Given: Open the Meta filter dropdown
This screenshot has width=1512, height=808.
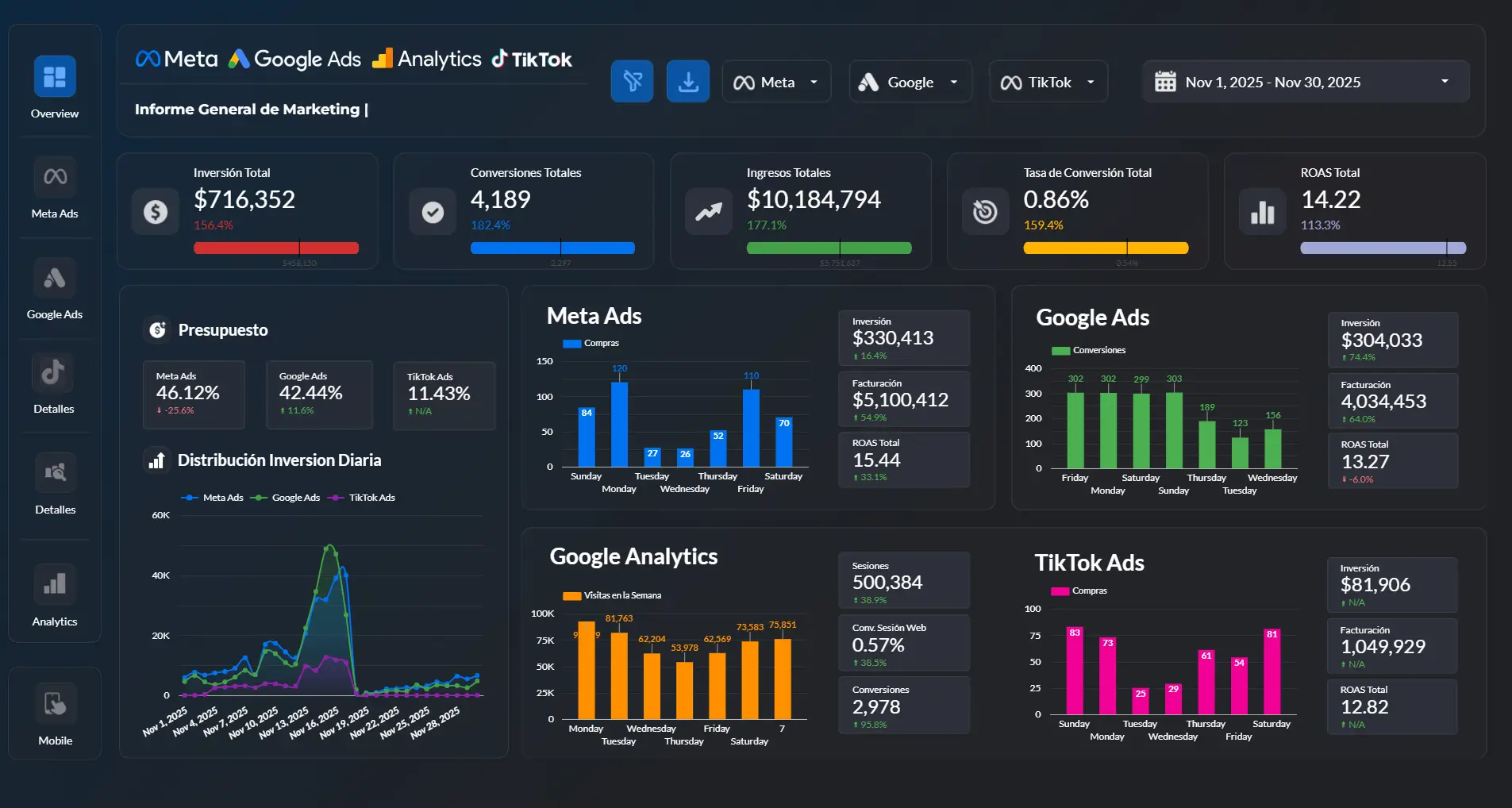Looking at the screenshot, I should [x=776, y=82].
